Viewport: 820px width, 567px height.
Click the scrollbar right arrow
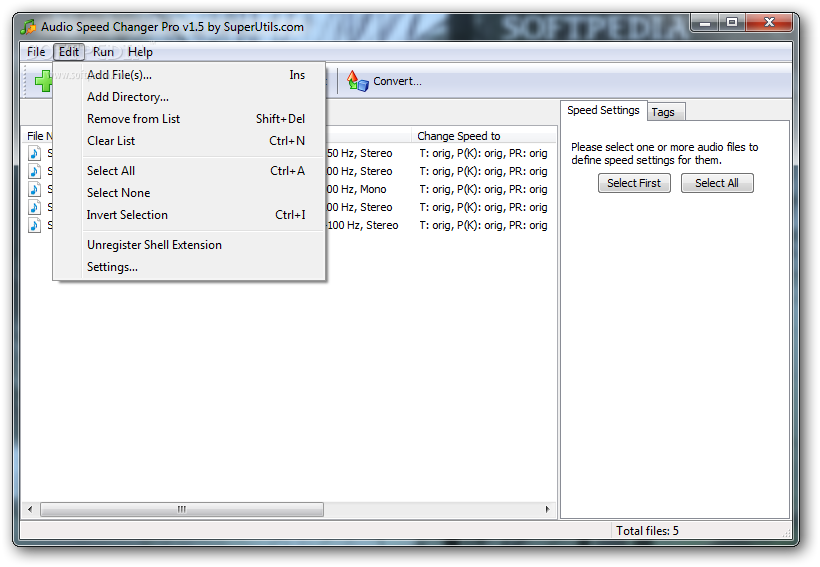(548, 509)
